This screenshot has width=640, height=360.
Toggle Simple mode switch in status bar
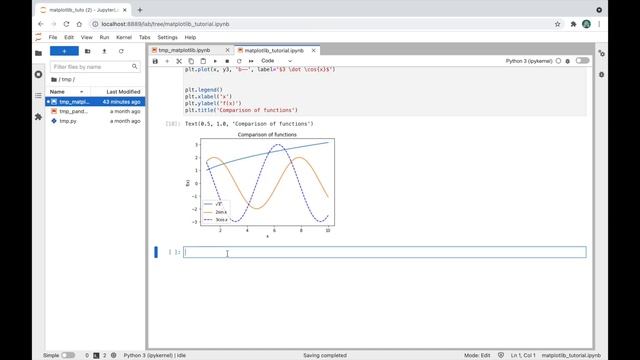tap(68, 356)
